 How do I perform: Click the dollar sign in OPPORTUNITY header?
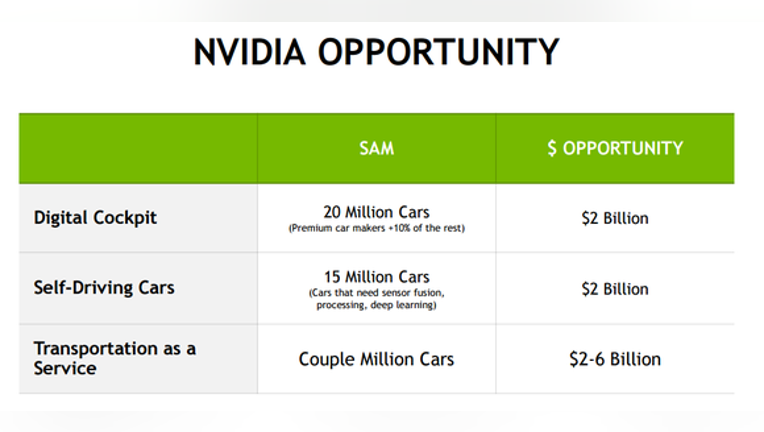click(552, 148)
